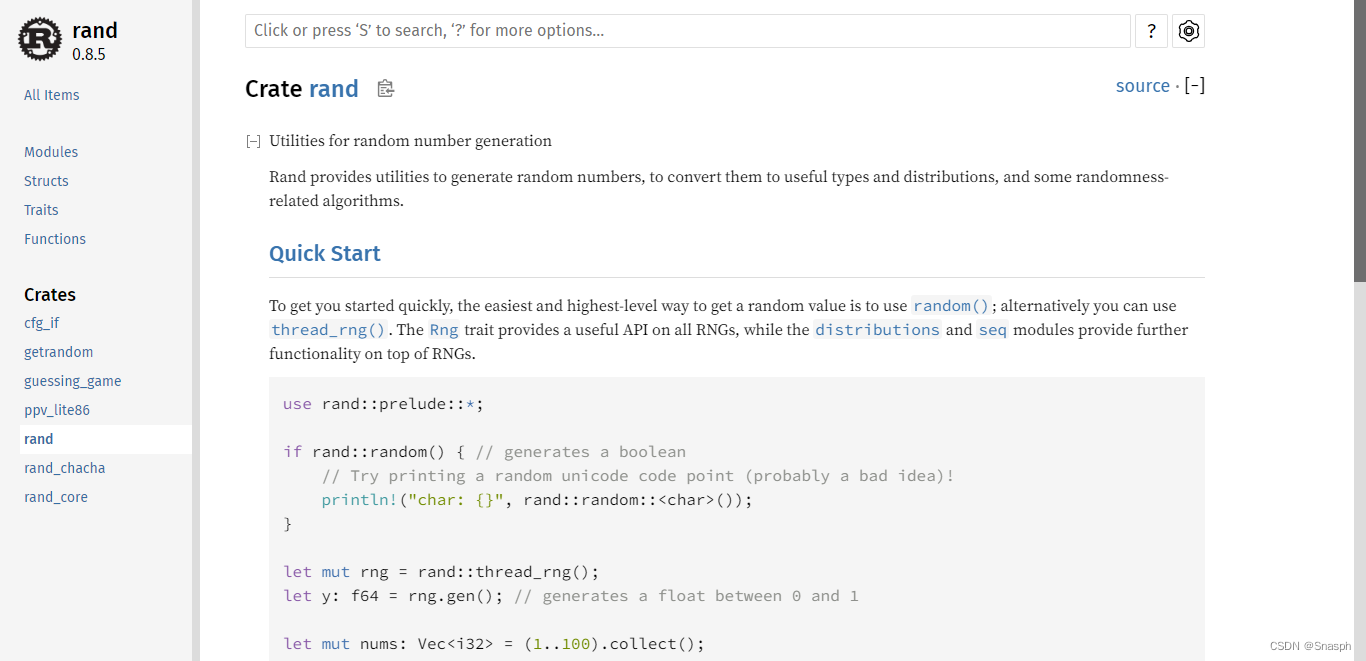Screen dimensions: 1366x661
Task: Open All Items in sidebar
Action: (x=52, y=95)
